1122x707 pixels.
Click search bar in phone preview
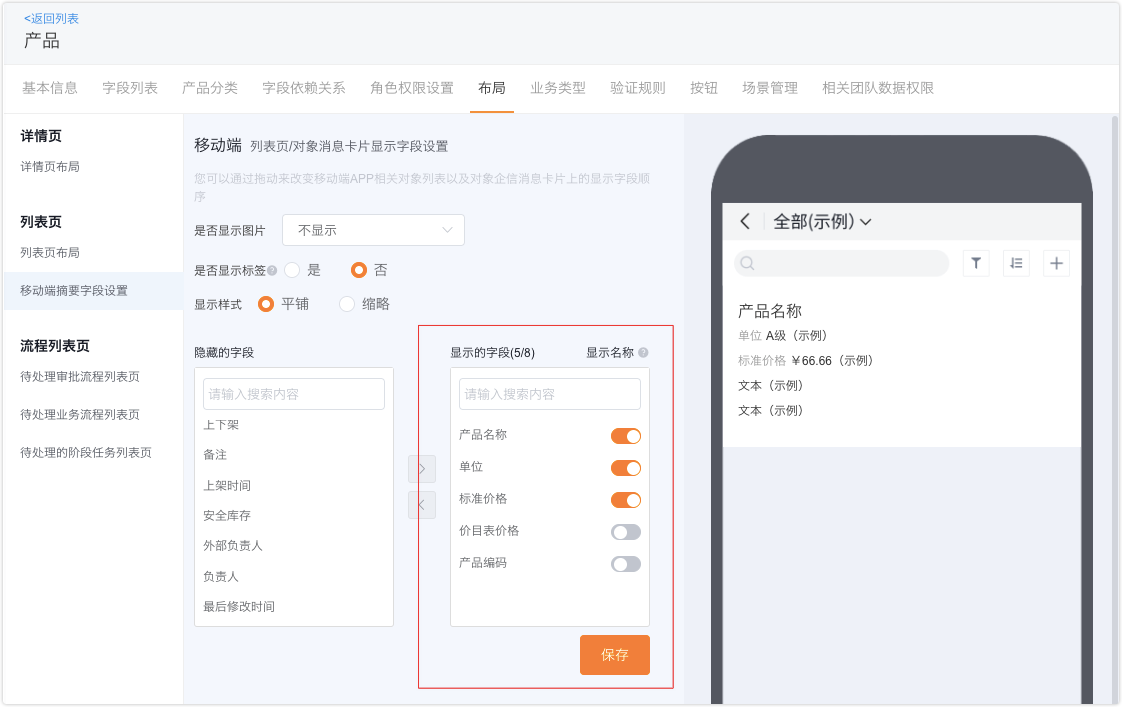[x=842, y=263]
